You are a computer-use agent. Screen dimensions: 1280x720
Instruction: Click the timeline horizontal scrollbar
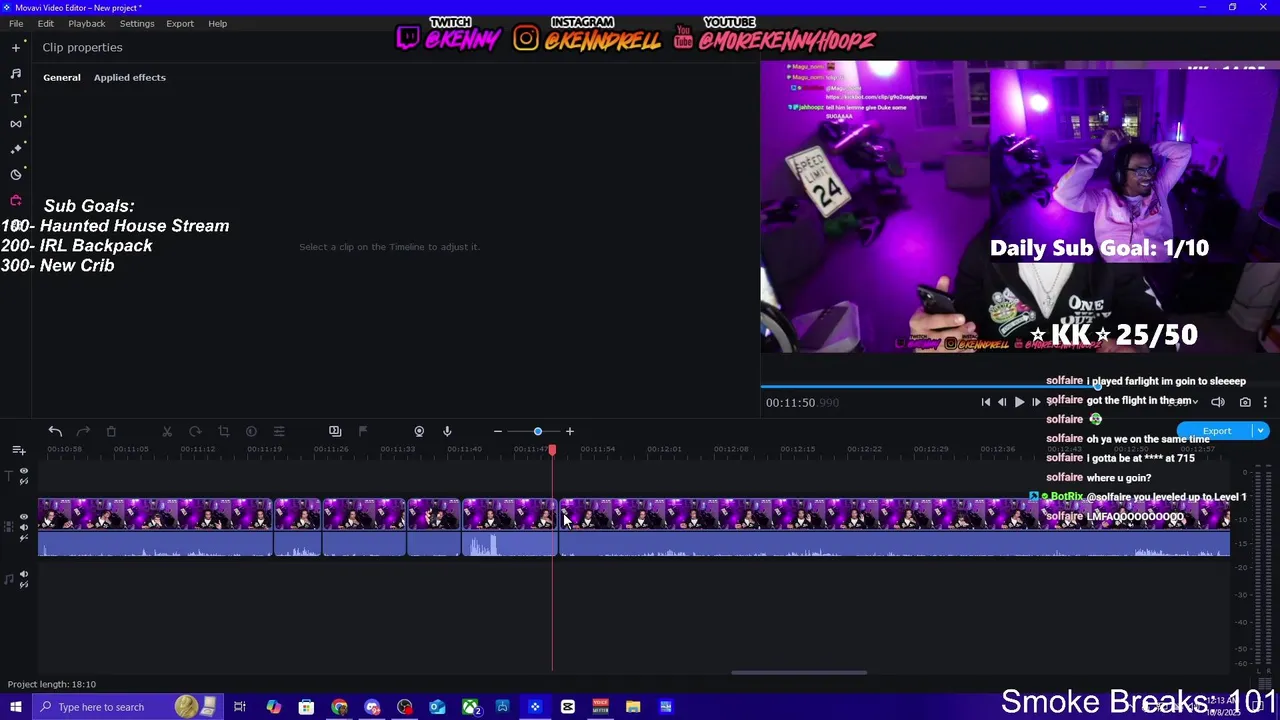[800, 672]
